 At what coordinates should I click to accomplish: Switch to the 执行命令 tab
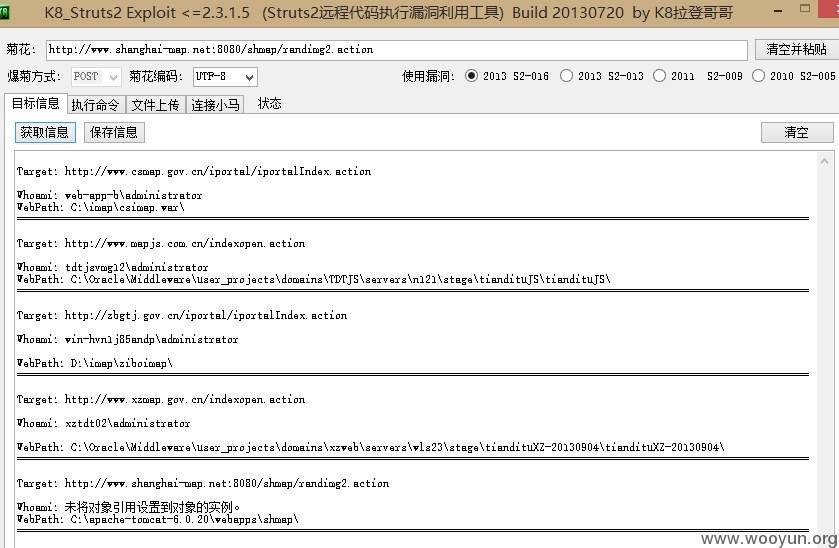pyautogui.click(x=96, y=105)
